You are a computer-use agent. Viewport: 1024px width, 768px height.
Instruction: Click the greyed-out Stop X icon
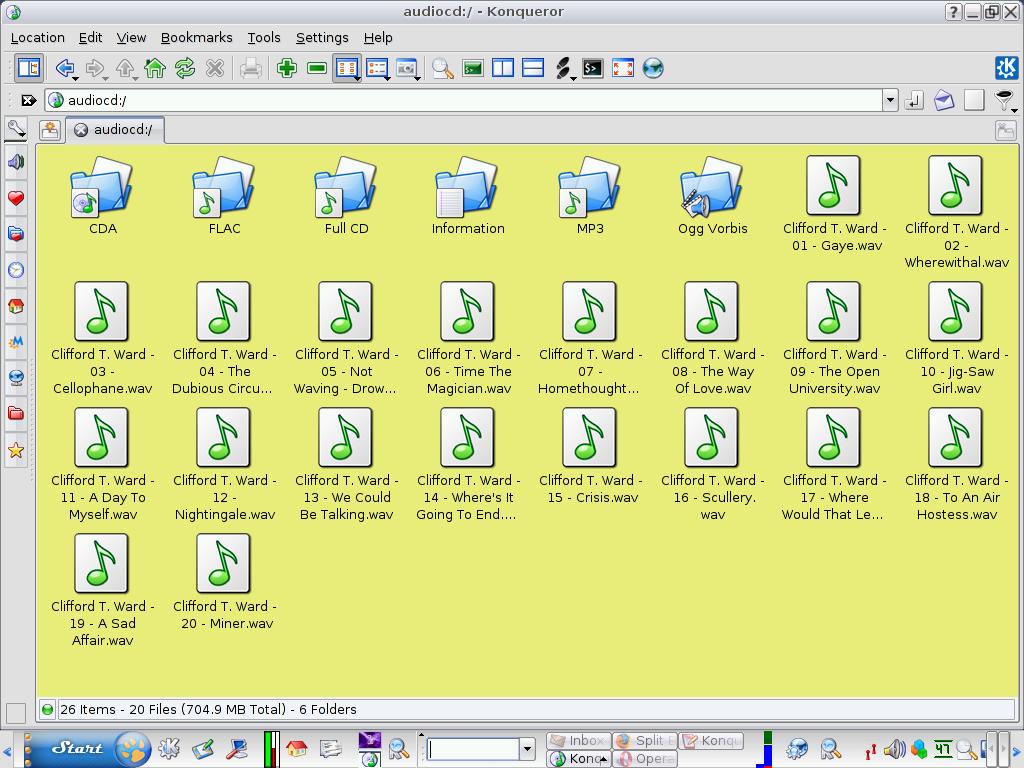[x=215, y=68]
